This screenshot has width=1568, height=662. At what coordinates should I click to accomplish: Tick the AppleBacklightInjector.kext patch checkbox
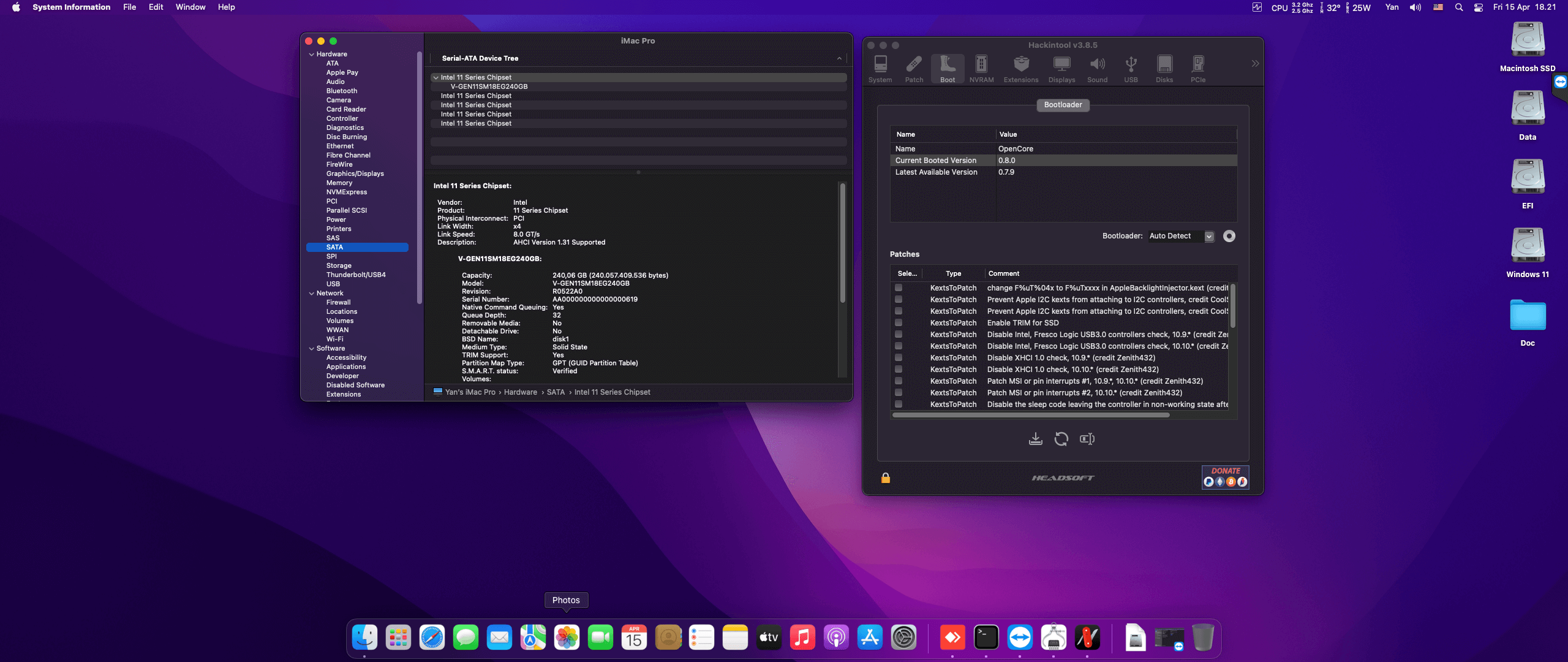click(899, 287)
